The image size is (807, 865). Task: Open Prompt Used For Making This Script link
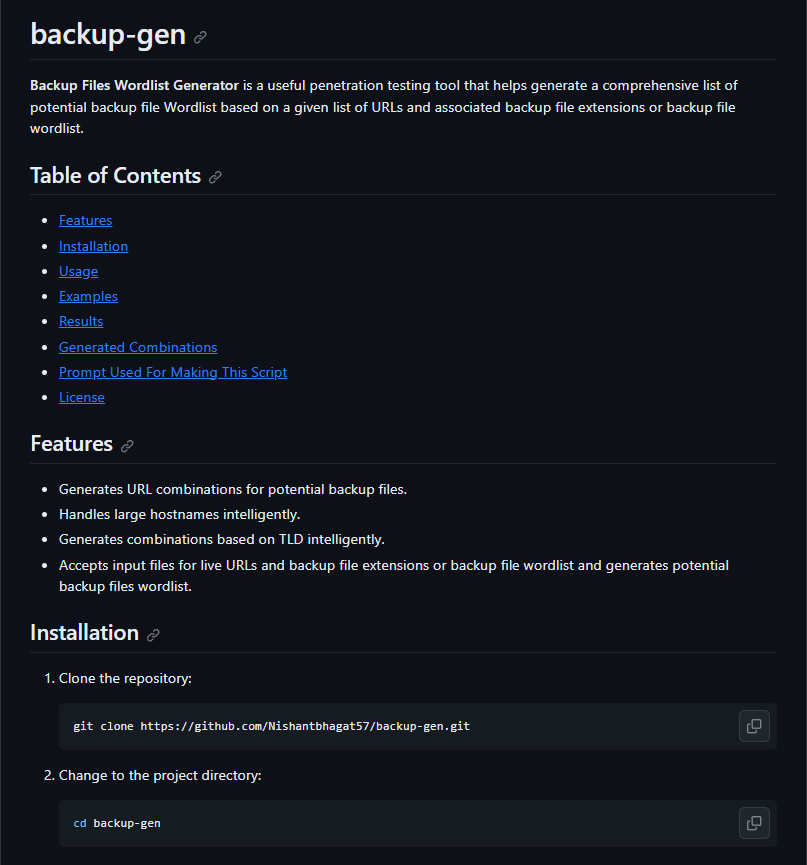click(173, 372)
